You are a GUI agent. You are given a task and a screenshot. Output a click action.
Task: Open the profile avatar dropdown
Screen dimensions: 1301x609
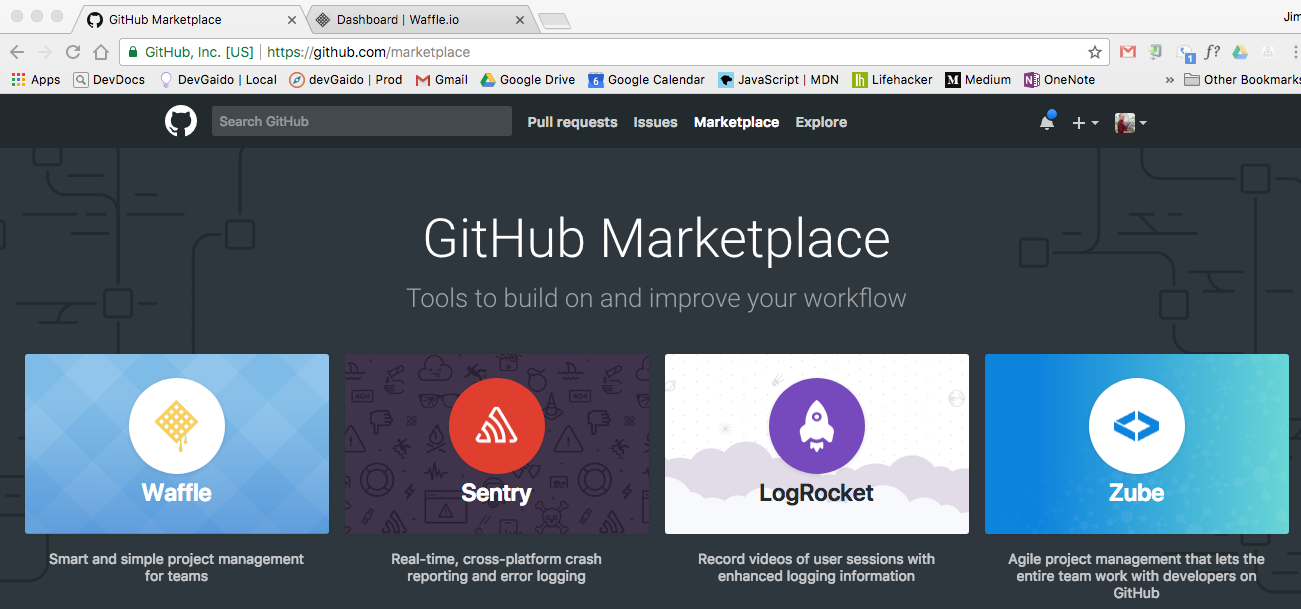coord(1130,122)
